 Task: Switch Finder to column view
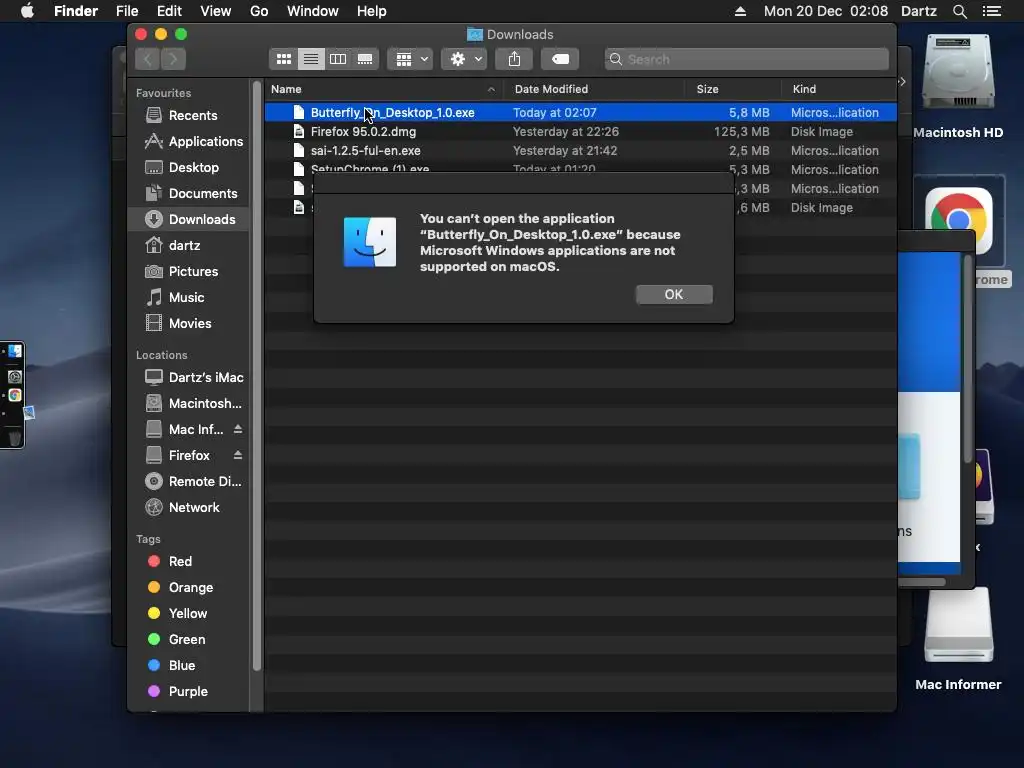(338, 59)
